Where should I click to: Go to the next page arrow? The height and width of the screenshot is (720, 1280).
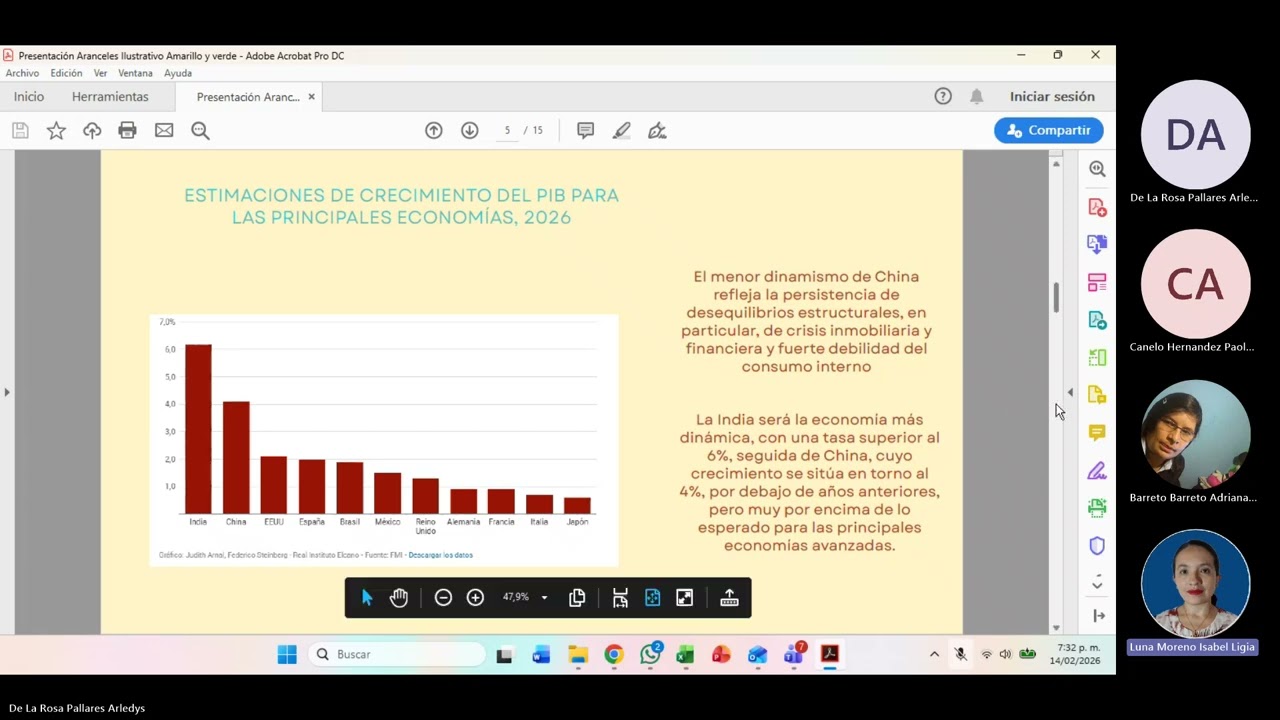(470, 130)
